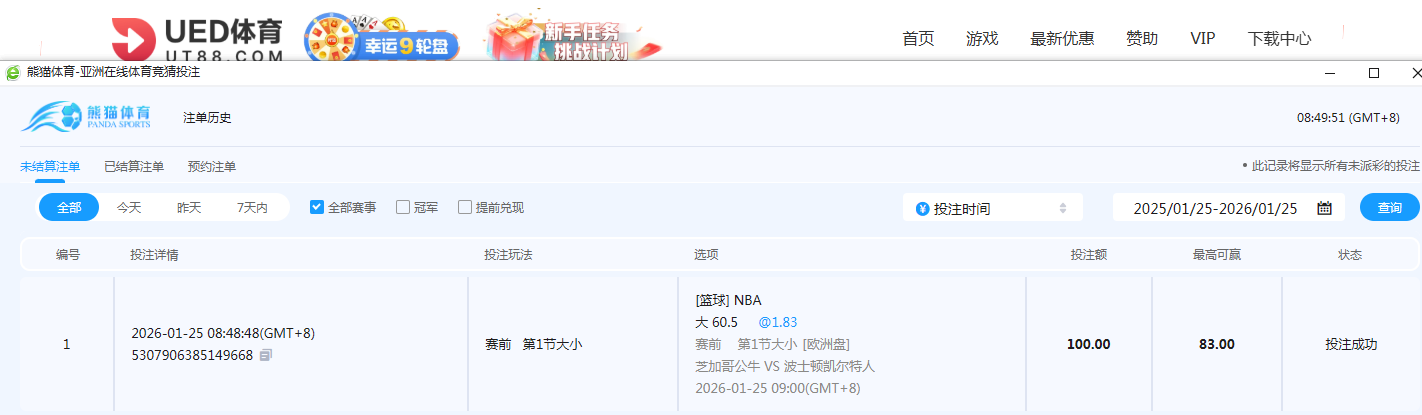Minimize the 熊猫体育 window
The width and height of the screenshot is (1422, 415).
tap(1330, 73)
